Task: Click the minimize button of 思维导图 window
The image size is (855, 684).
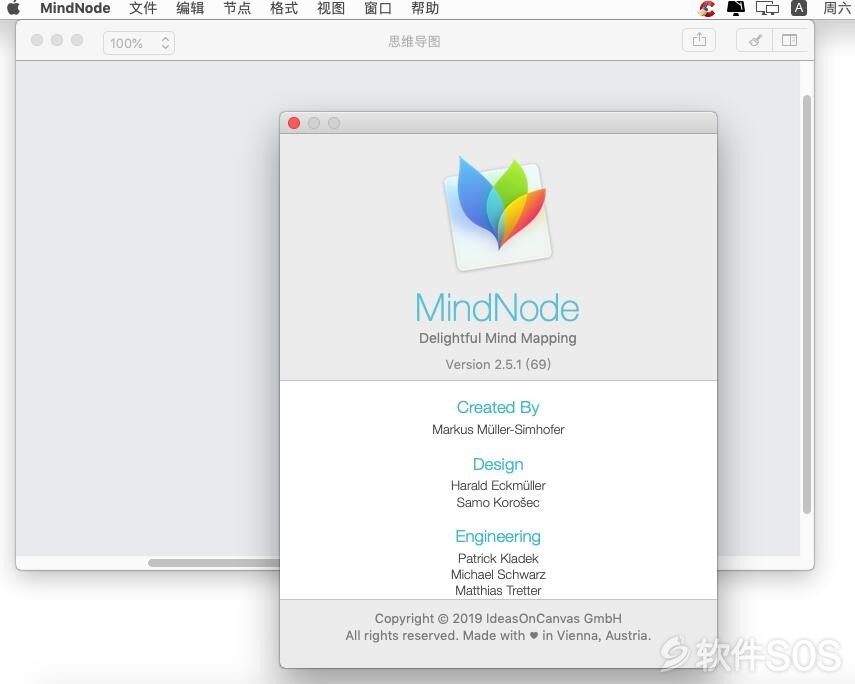Action: click(x=57, y=40)
